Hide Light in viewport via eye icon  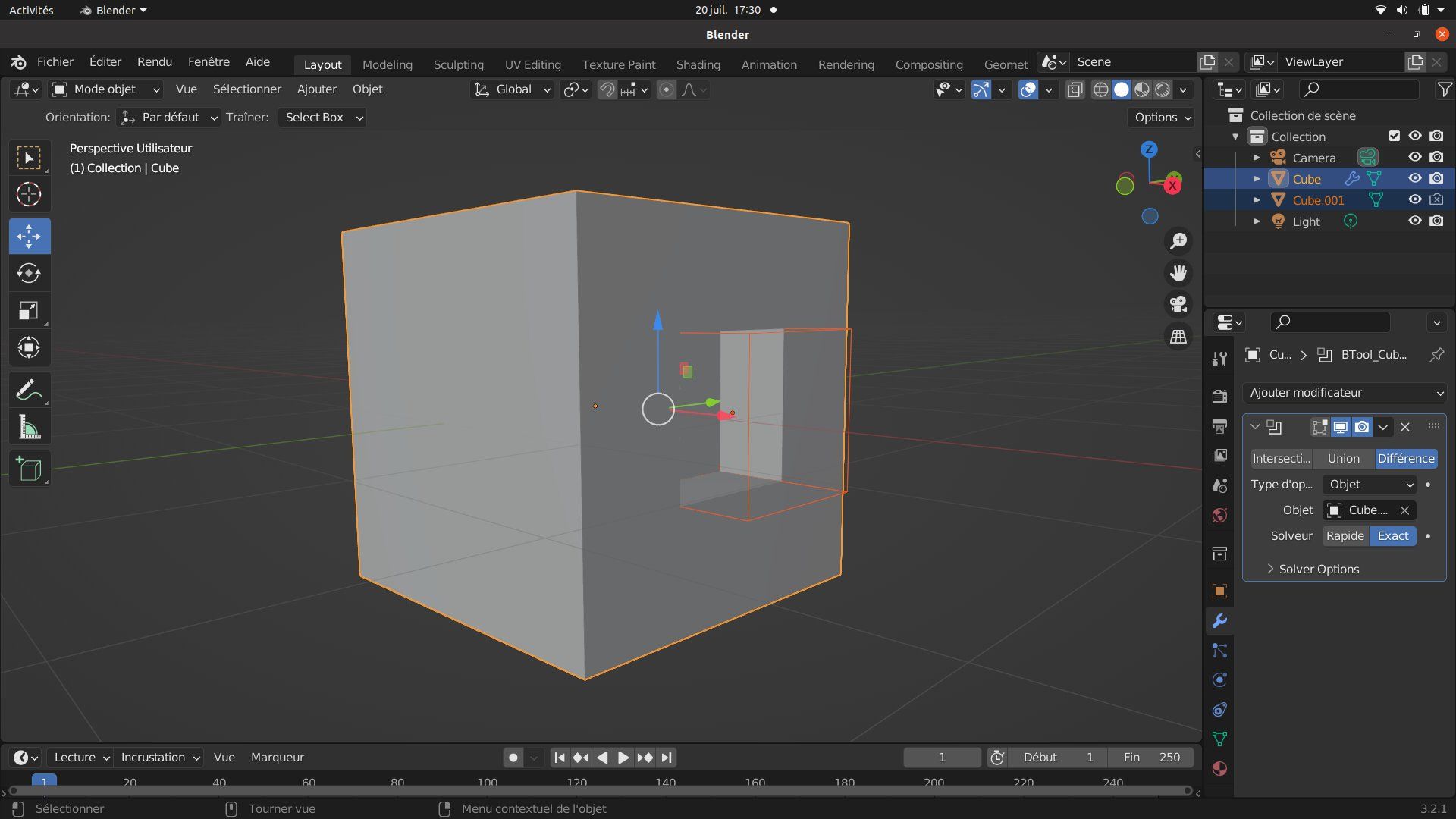1415,221
